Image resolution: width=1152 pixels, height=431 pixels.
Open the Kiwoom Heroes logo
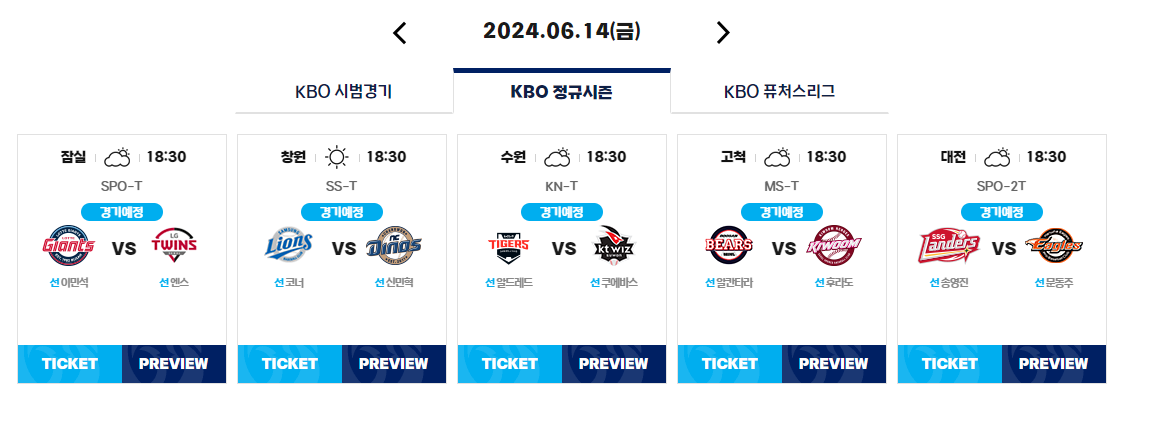coord(834,245)
